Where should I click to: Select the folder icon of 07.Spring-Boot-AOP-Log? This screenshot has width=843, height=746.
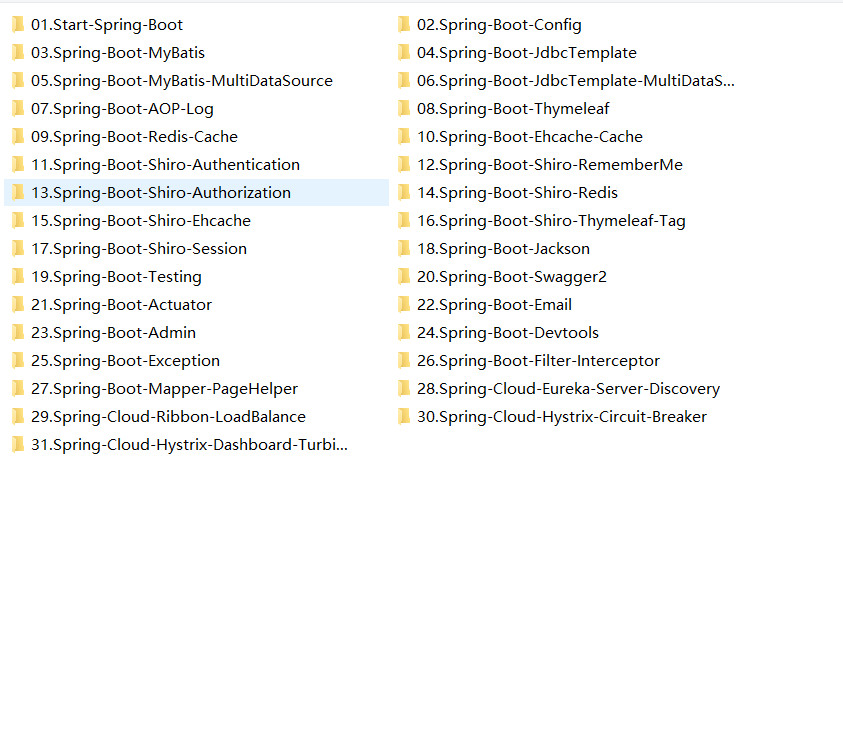pyautogui.click(x=18, y=109)
